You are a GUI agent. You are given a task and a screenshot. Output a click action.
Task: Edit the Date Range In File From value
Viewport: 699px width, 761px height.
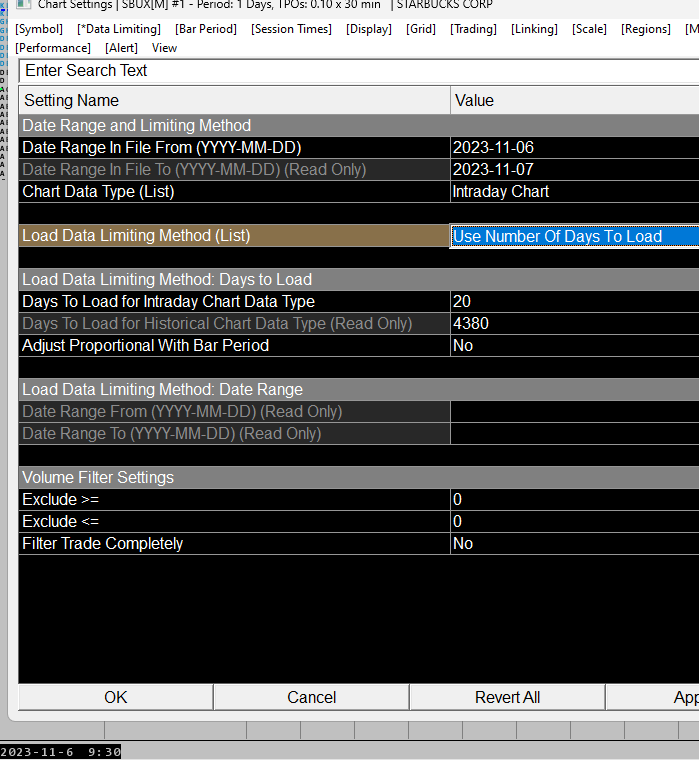[x=575, y=148]
